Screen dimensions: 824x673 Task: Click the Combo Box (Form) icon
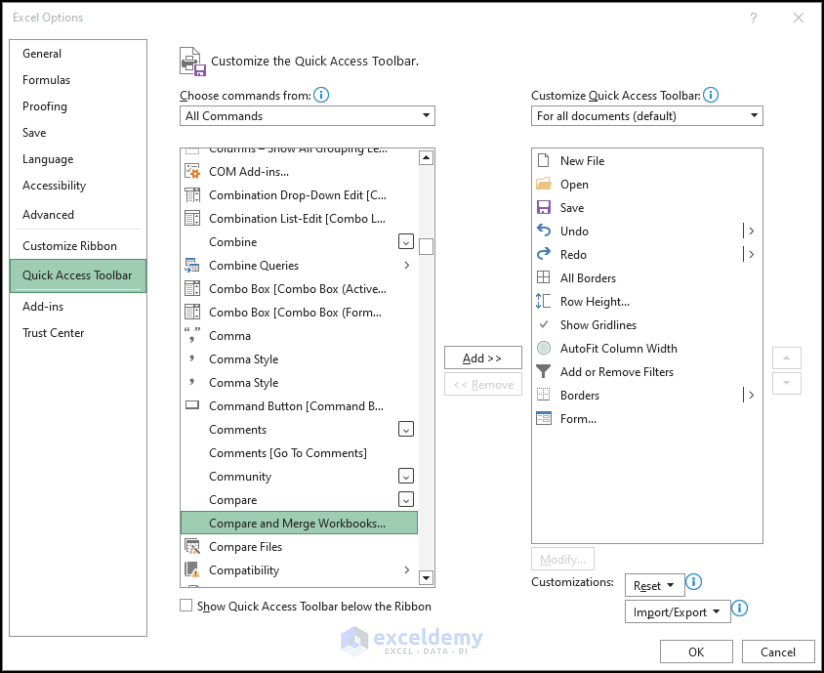tap(192, 312)
